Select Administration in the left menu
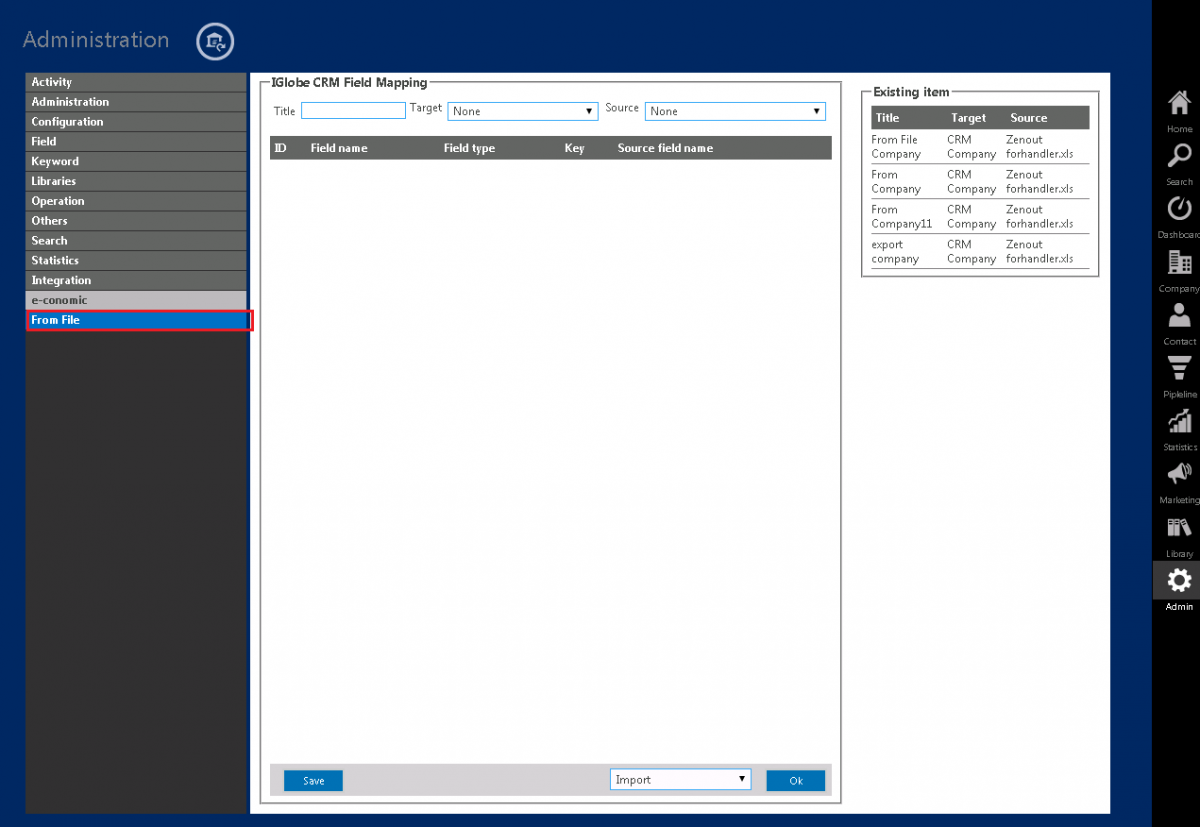Image resolution: width=1200 pixels, height=827 pixels. pos(136,102)
